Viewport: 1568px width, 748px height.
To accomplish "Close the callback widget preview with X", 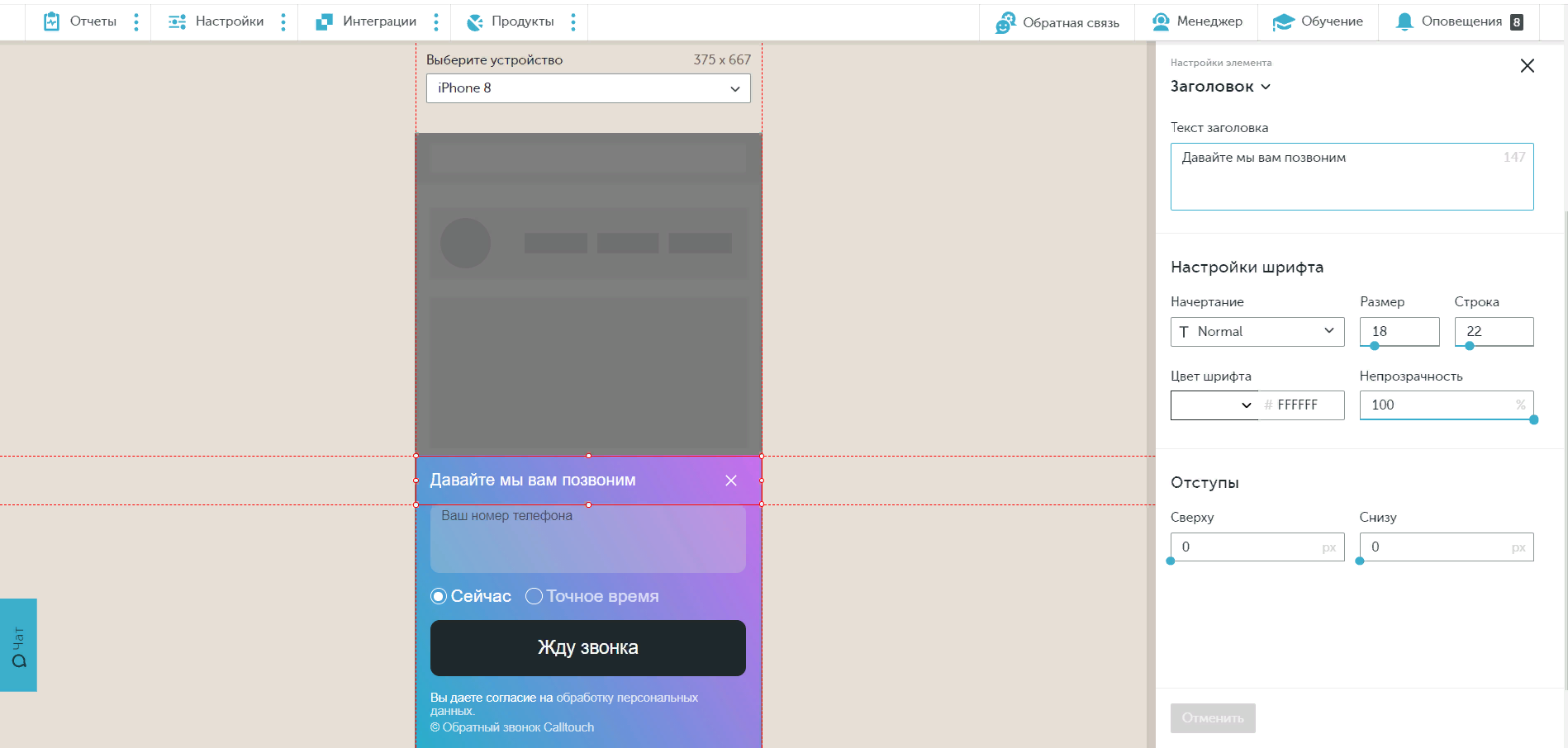I will 730,481.
